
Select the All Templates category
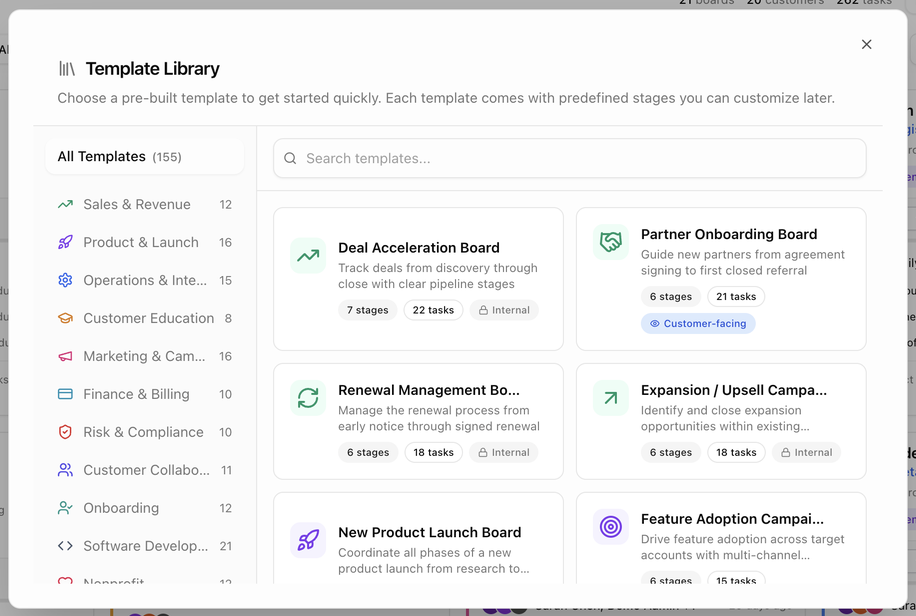[x=144, y=157]
